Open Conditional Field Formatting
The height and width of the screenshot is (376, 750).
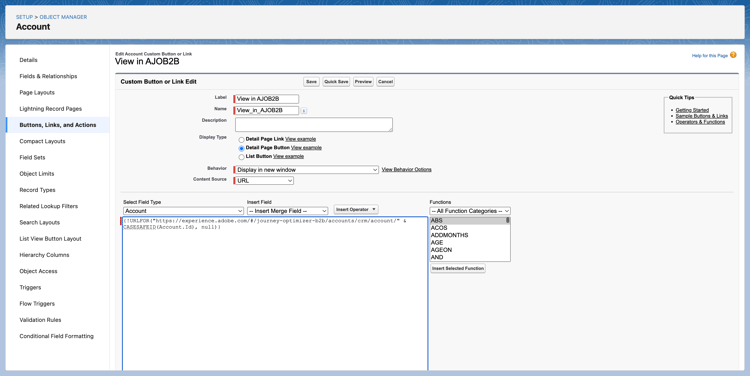click(x=56, y=336)
